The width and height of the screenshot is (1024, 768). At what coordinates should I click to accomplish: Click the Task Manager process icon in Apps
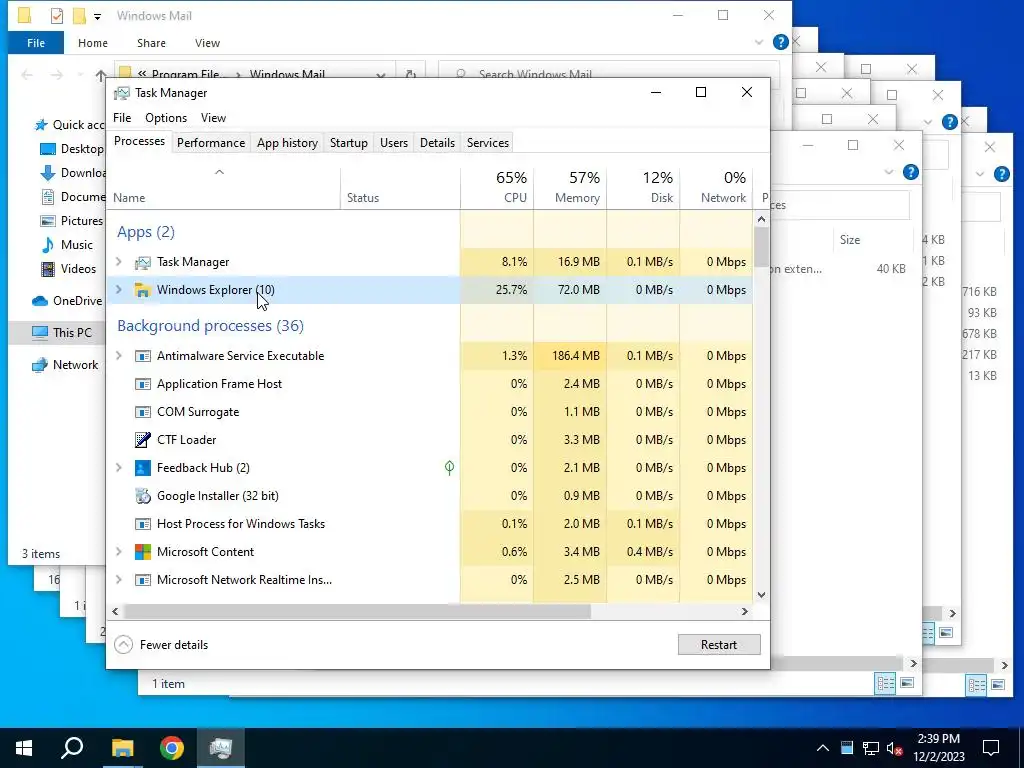142,262
